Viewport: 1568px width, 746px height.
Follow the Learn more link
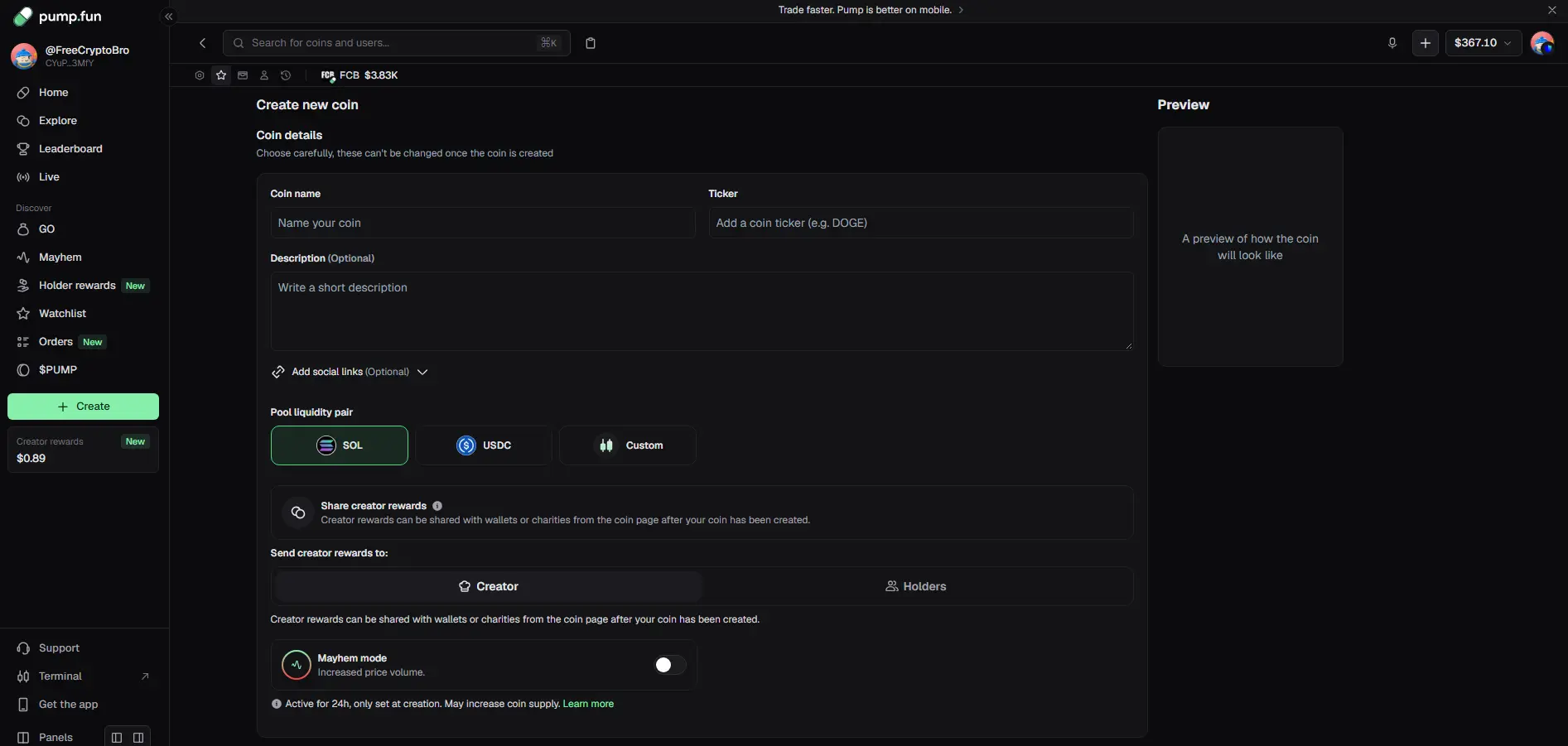coord(588,704)
